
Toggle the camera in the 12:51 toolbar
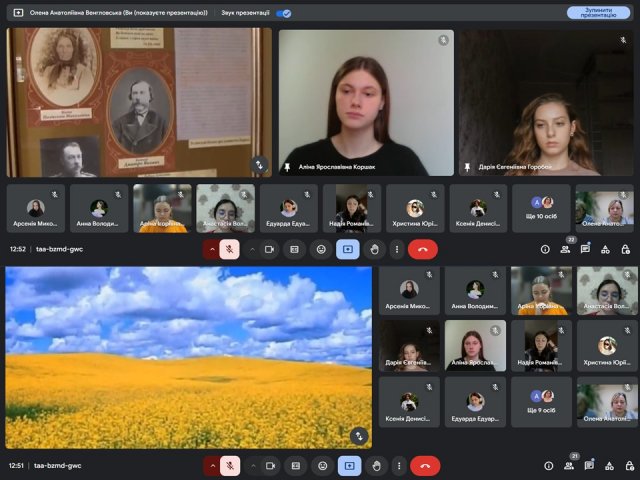269,465
